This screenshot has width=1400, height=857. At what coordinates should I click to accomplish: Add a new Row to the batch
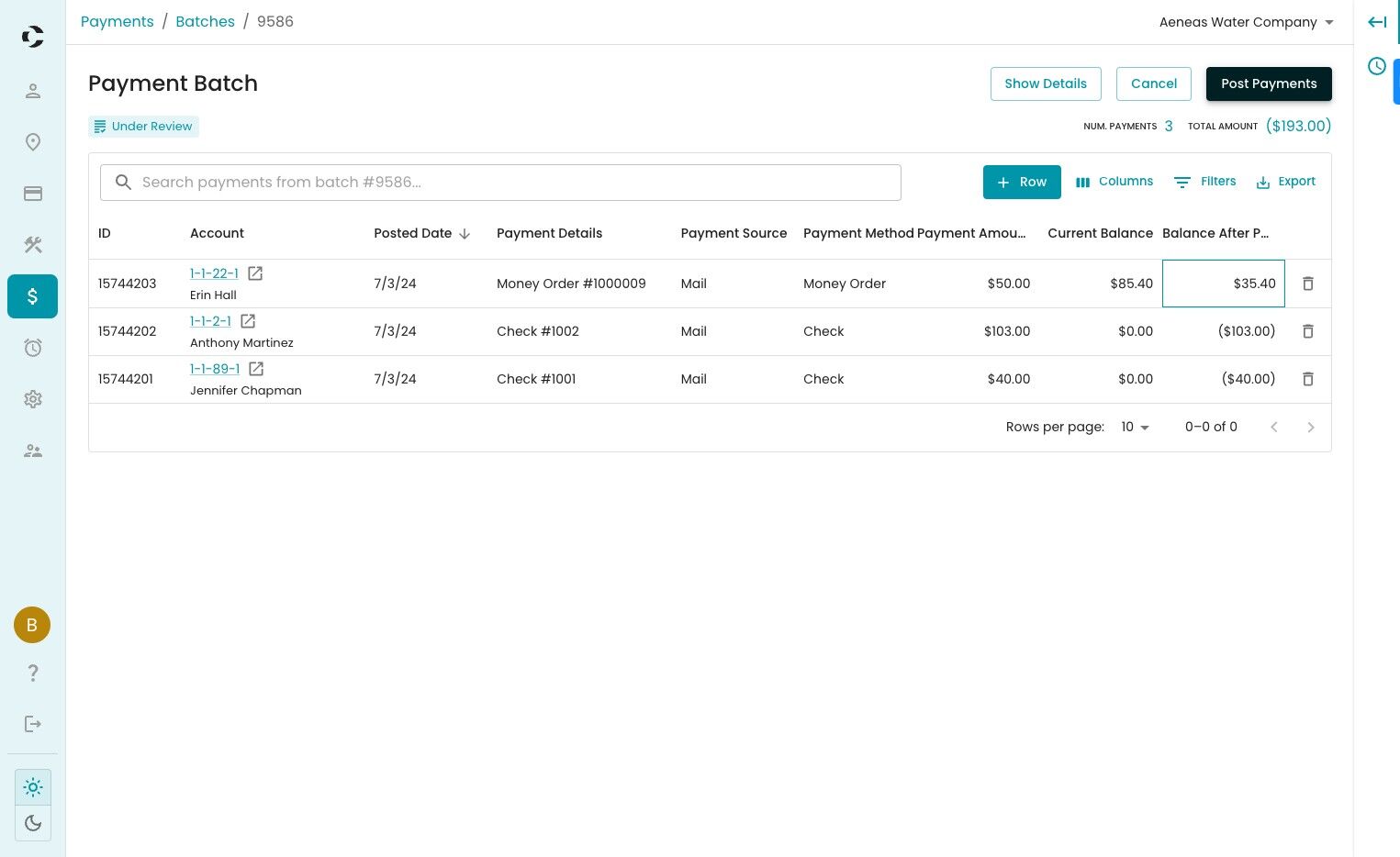1022,182
